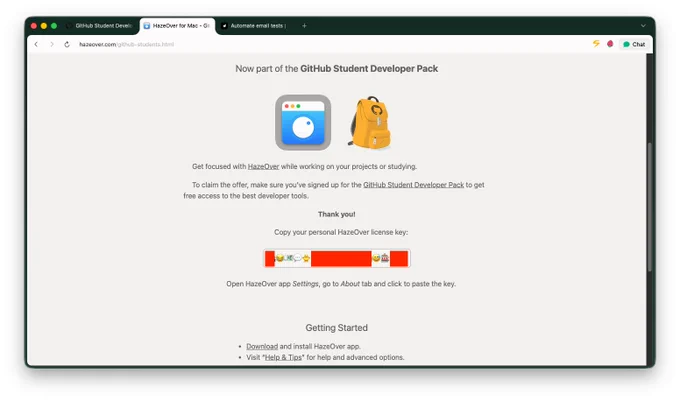The width and height of the screenshot is (680, 401).
Task: Open a new browser tab with plus
Action: pyautogui.click(x=304, y=26)
